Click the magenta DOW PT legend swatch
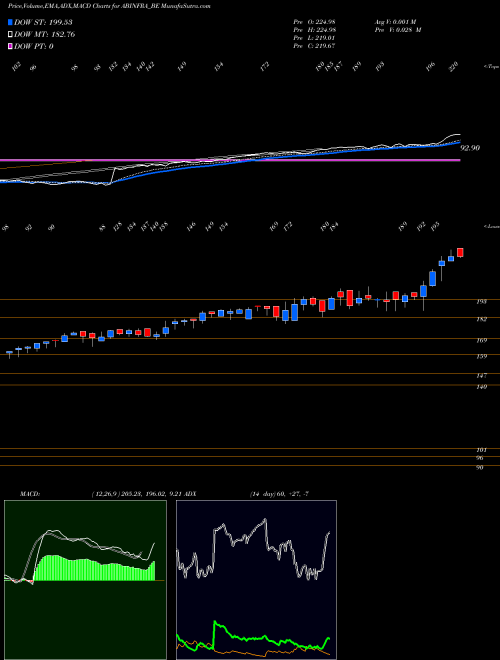The width and height of the screenshot is (500, 660). tap(10, 46)
